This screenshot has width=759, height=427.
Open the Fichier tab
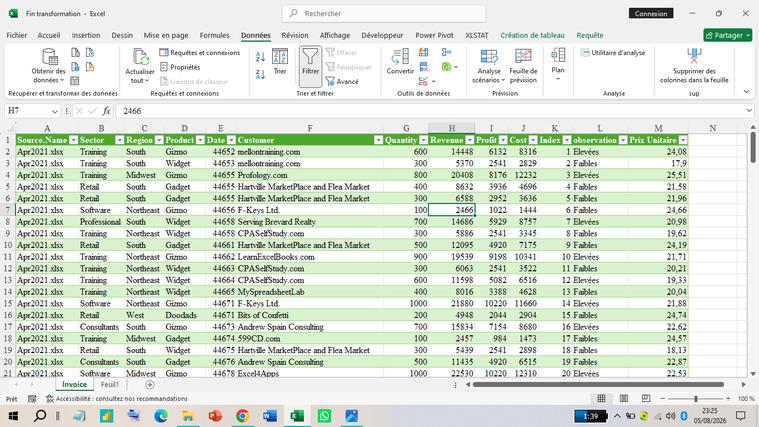point(16,35)
